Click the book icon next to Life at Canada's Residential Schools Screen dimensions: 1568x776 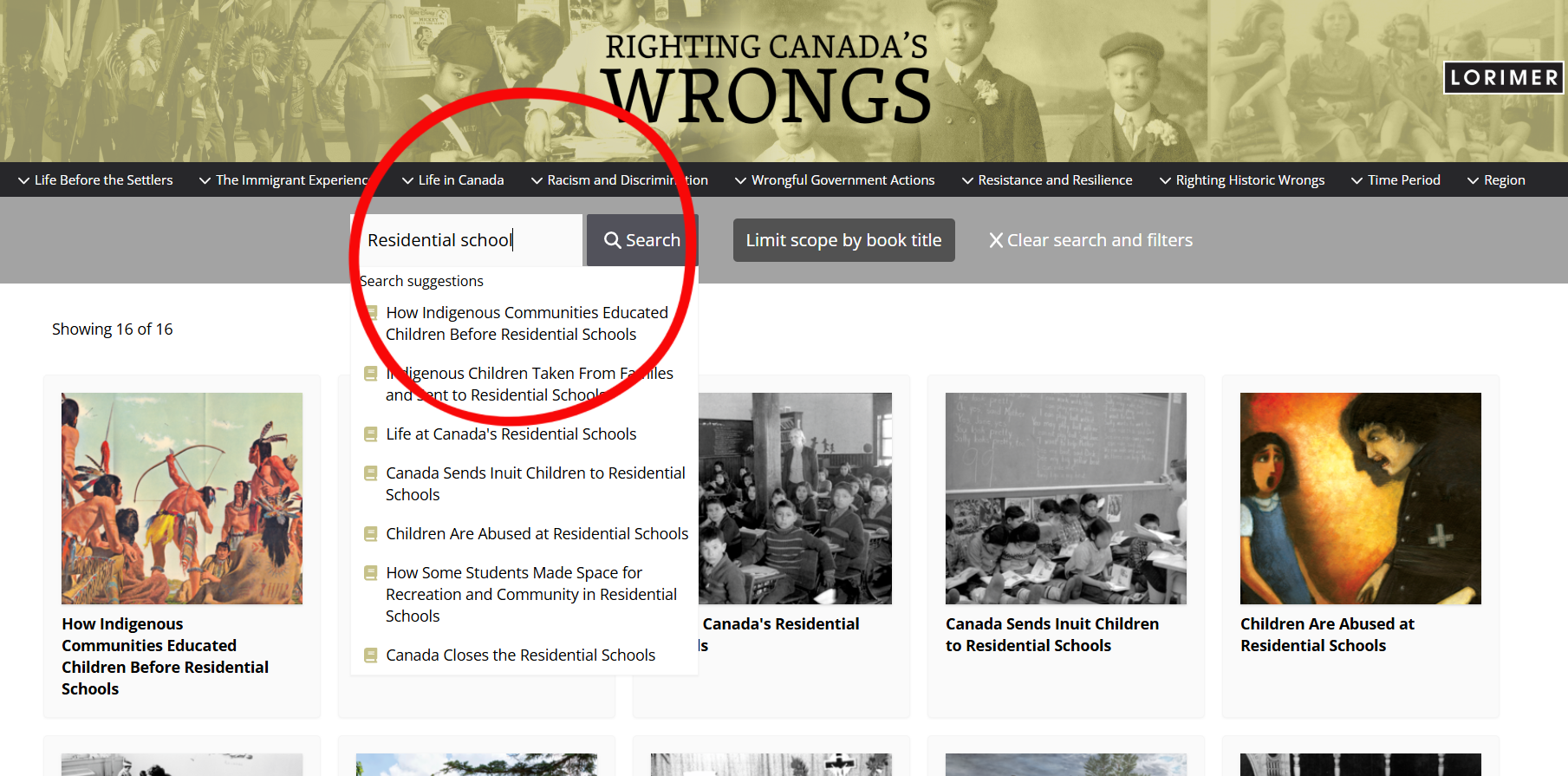(371, 434)
